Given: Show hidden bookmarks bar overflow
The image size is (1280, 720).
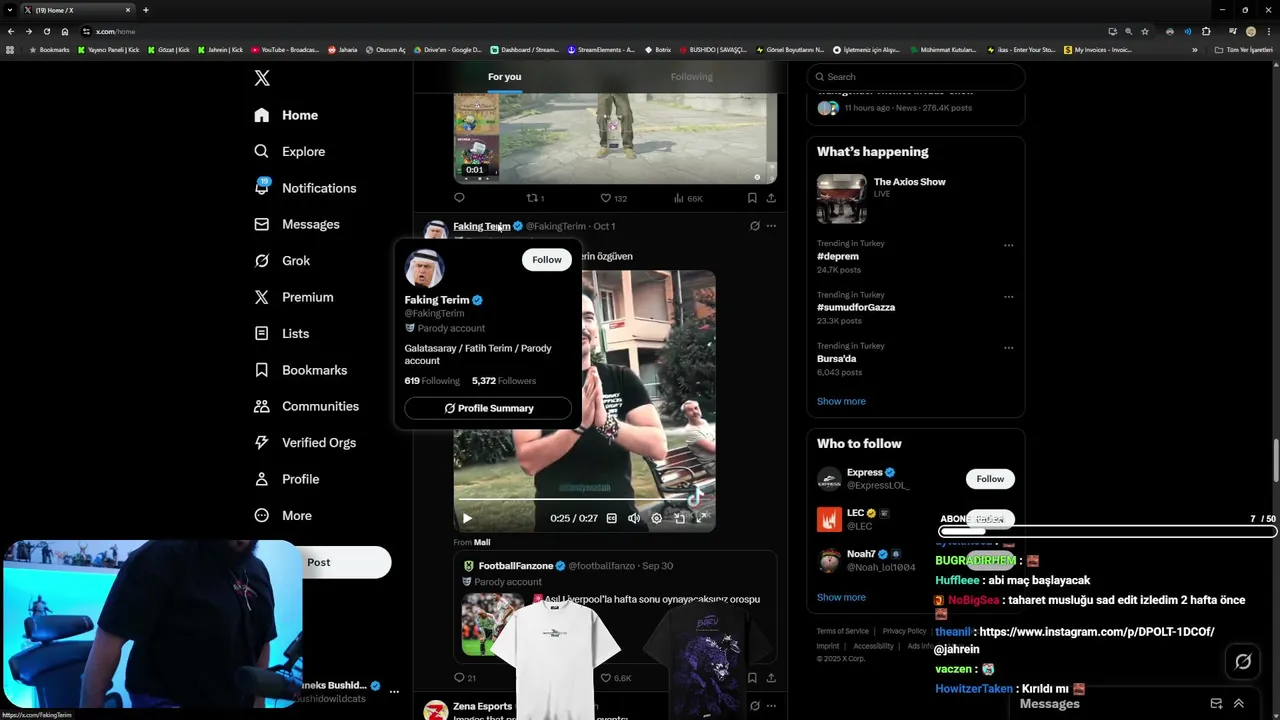Looking at the screenshot, I should 1194,50.
